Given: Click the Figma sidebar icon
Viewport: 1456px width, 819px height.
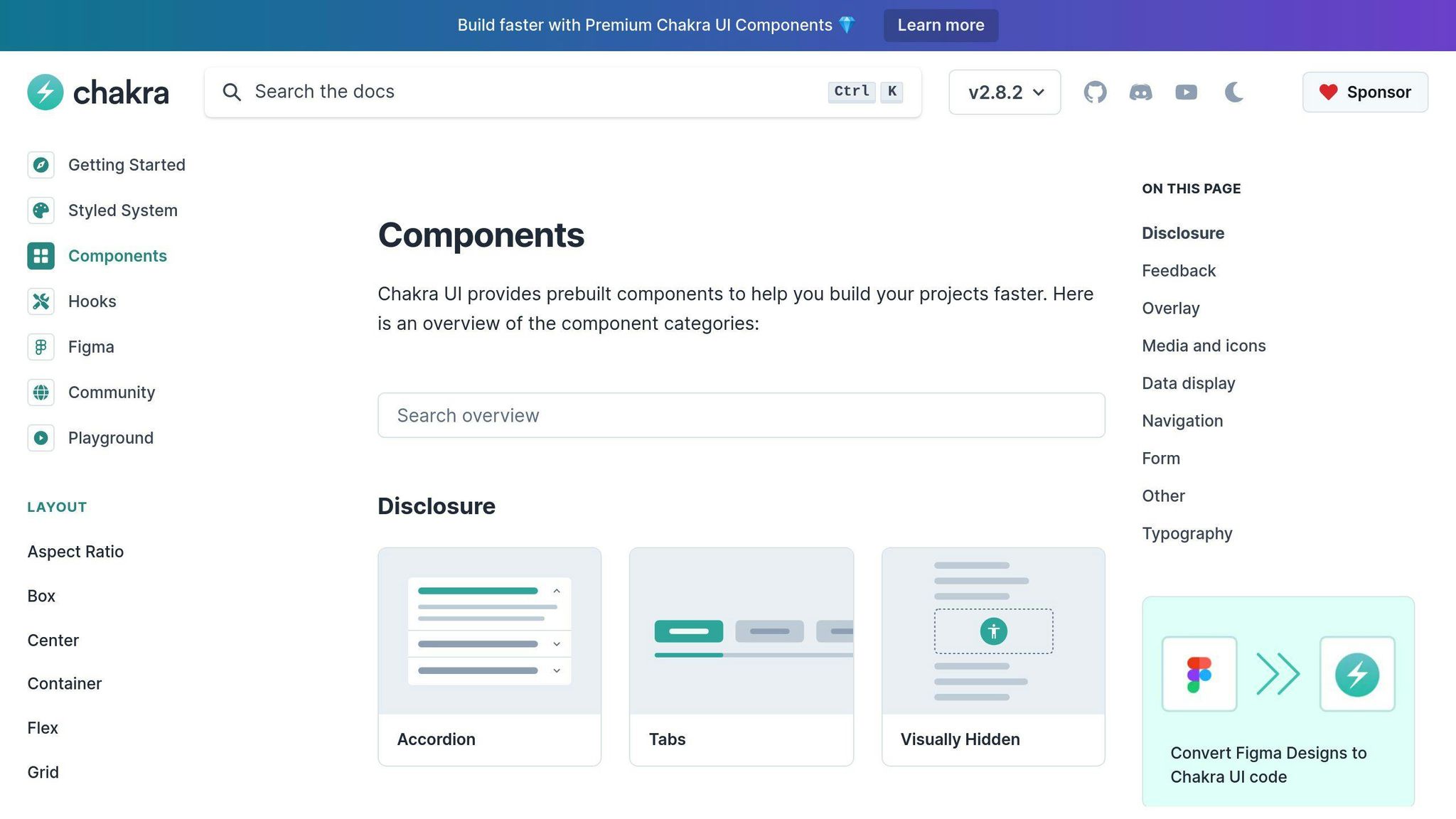Looking at the screenshot, I should [41, 347].
